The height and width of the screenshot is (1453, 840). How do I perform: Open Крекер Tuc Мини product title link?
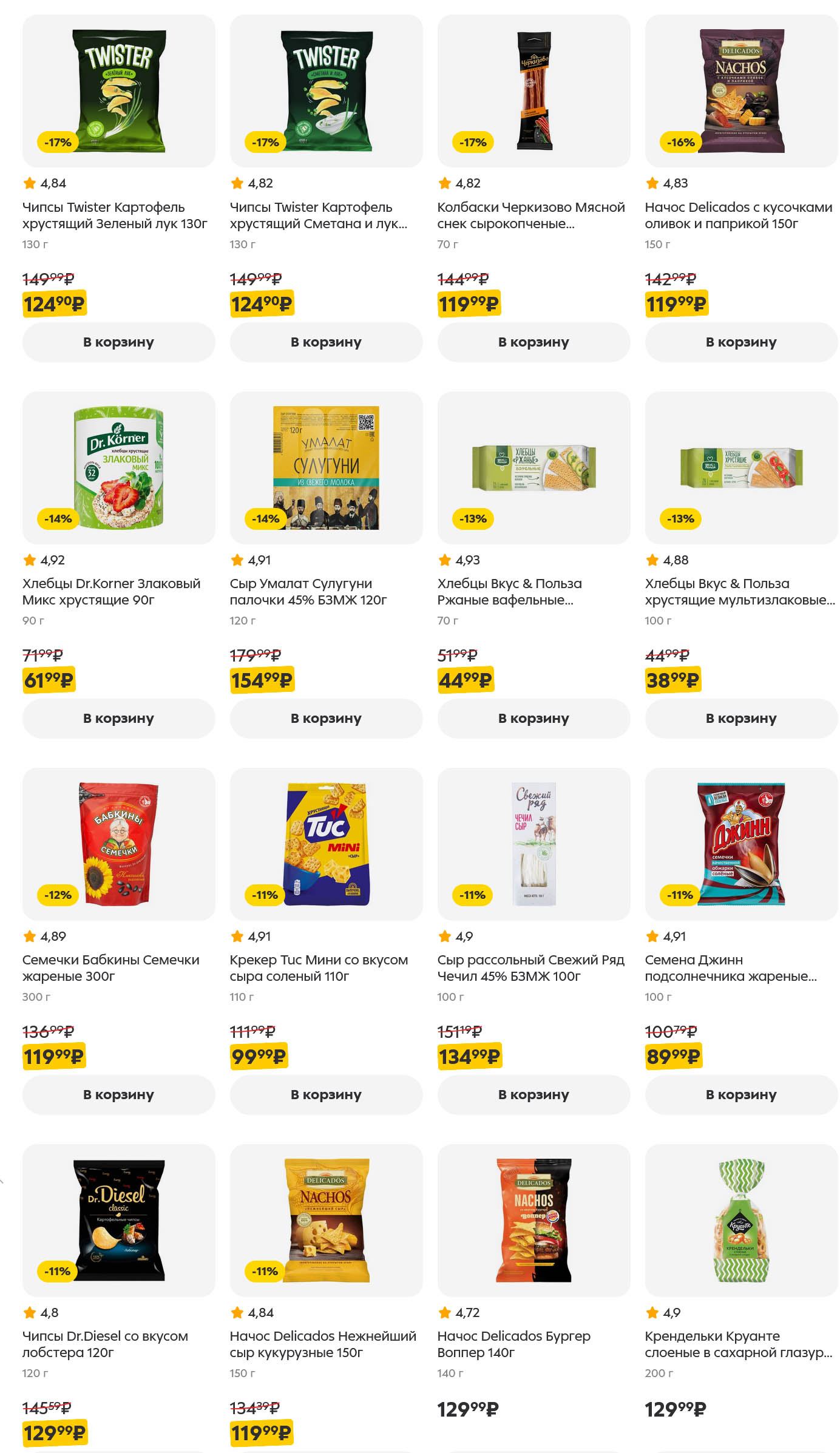point(319,968)
